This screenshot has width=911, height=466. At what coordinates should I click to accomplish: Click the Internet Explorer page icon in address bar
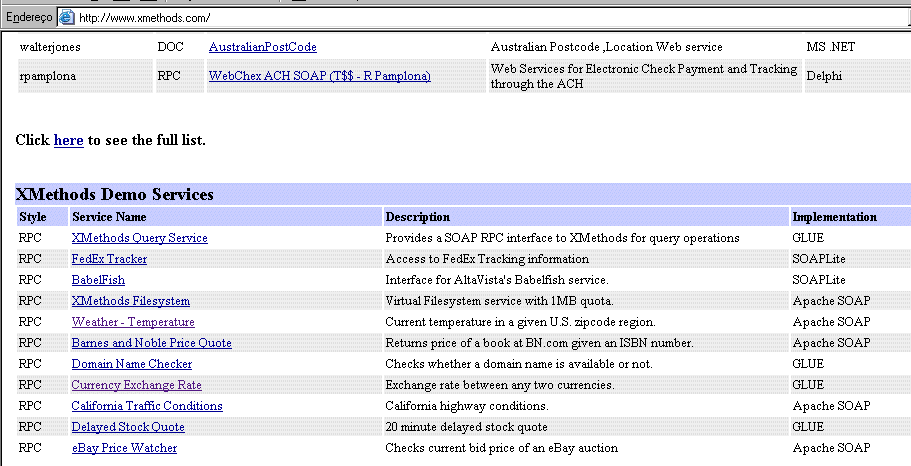point(67,17)
